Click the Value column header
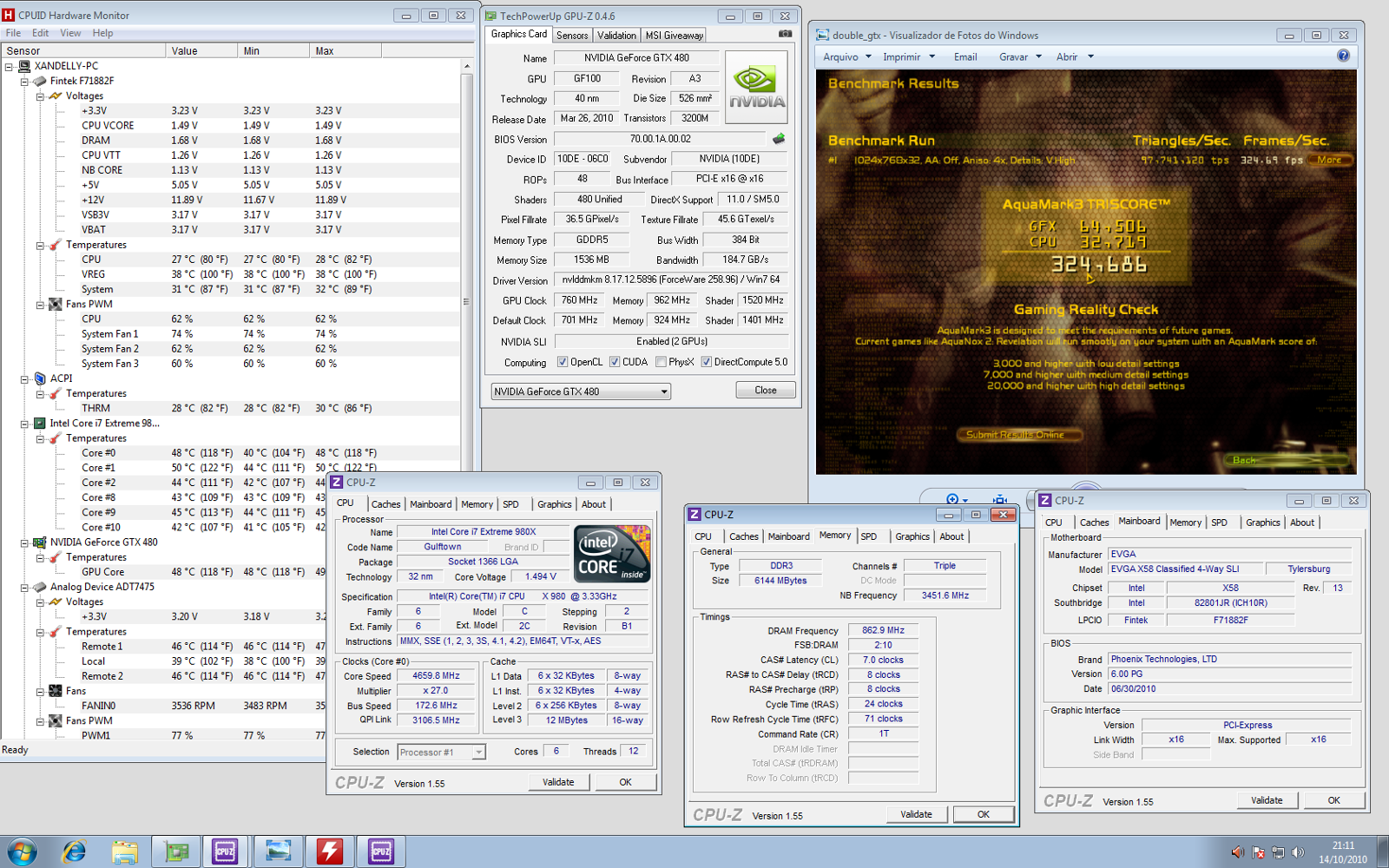 [x=201, y=51]
